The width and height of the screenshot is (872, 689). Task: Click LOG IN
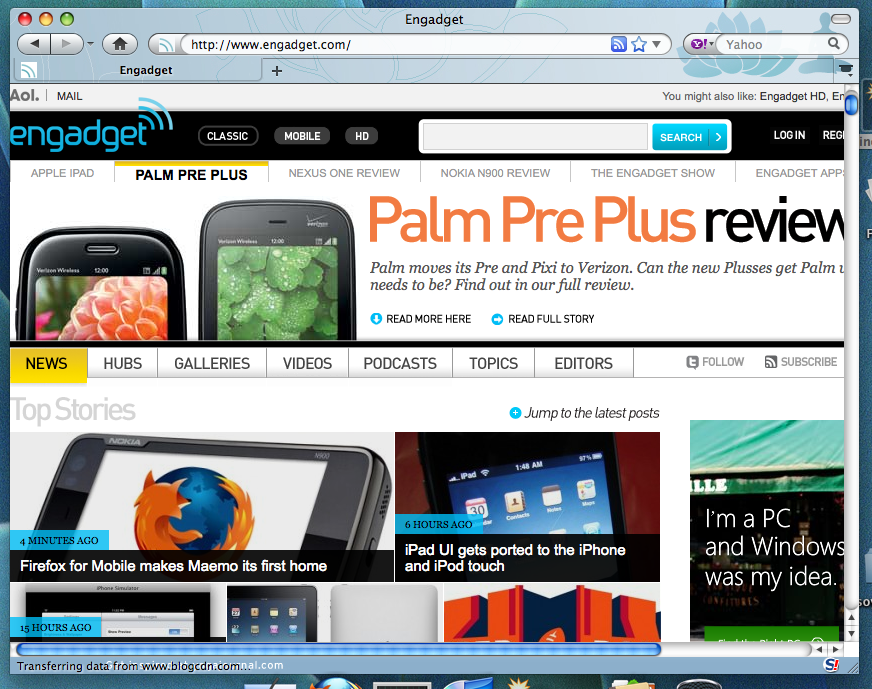coord(789,135)
